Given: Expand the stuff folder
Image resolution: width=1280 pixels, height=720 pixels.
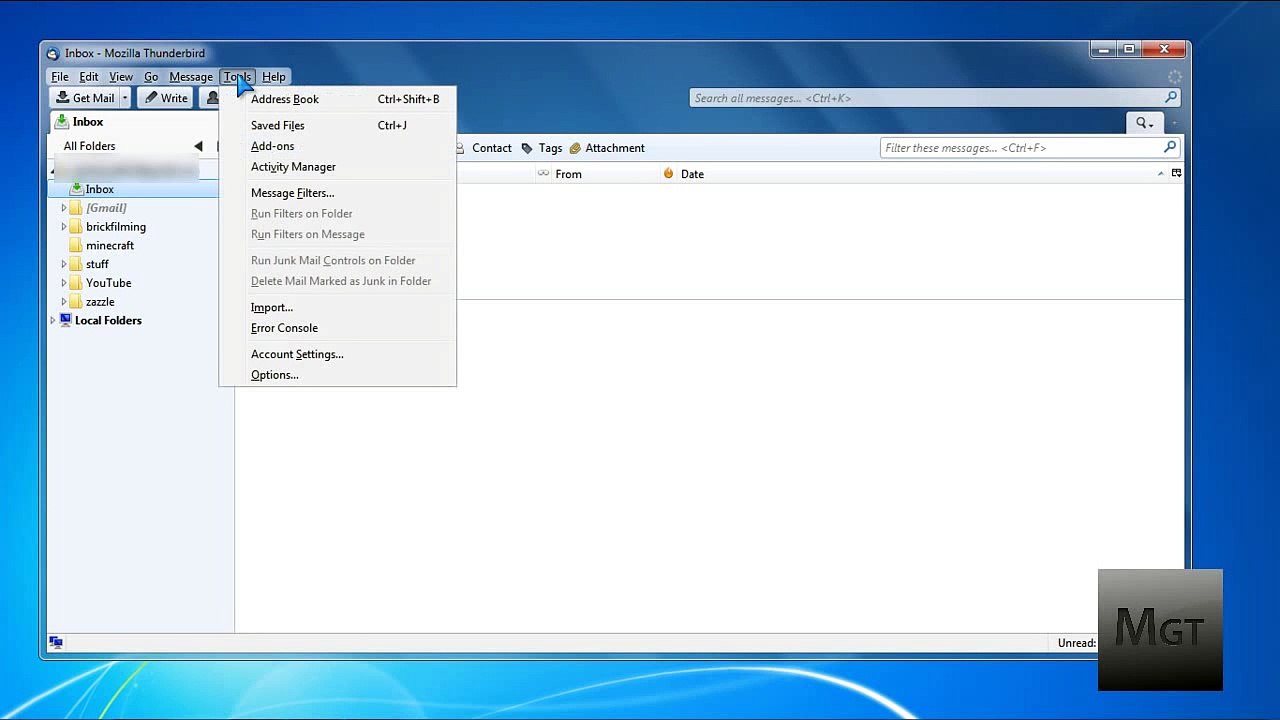Looking at the screenshot, I should (x=64, y=264).
